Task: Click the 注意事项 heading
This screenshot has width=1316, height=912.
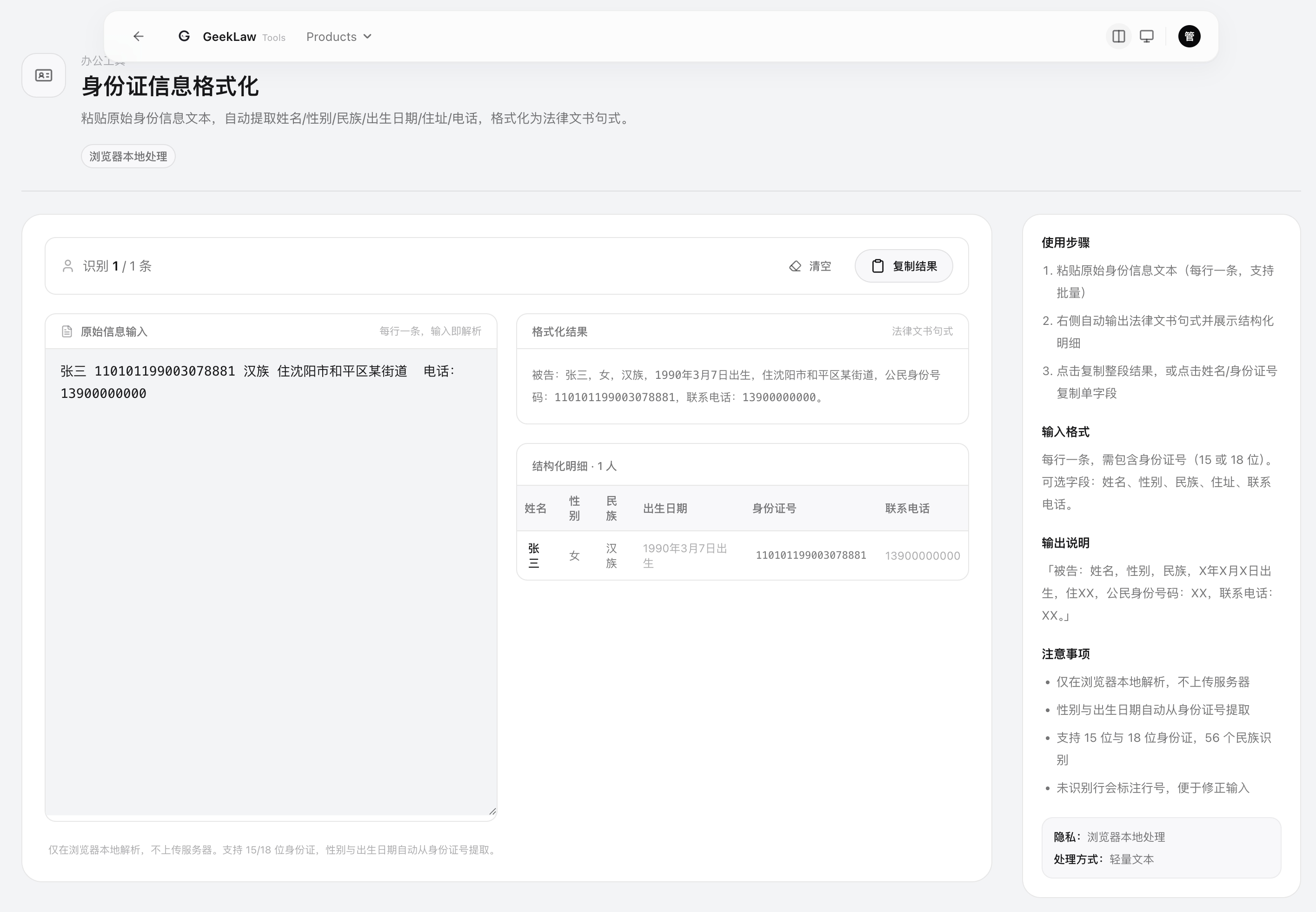Action: coord(1066,654)
